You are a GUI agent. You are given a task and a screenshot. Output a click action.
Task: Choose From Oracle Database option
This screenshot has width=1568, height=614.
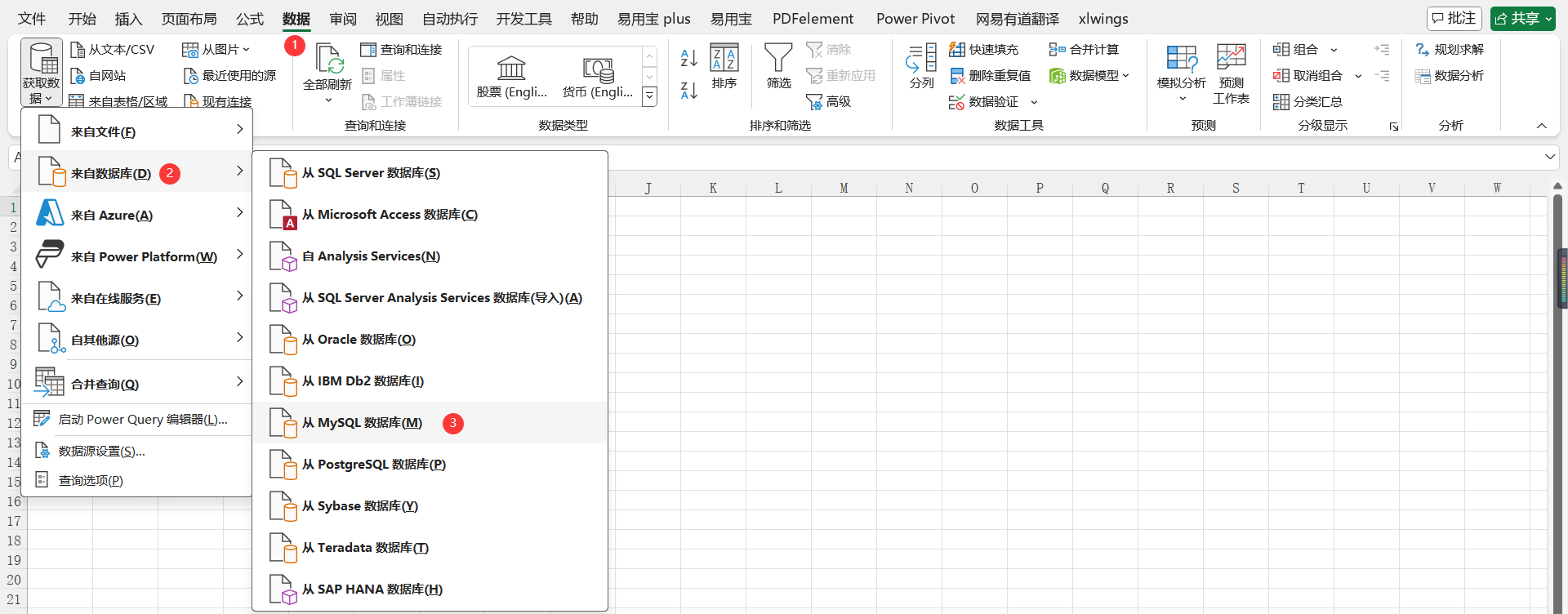(430, 339)
